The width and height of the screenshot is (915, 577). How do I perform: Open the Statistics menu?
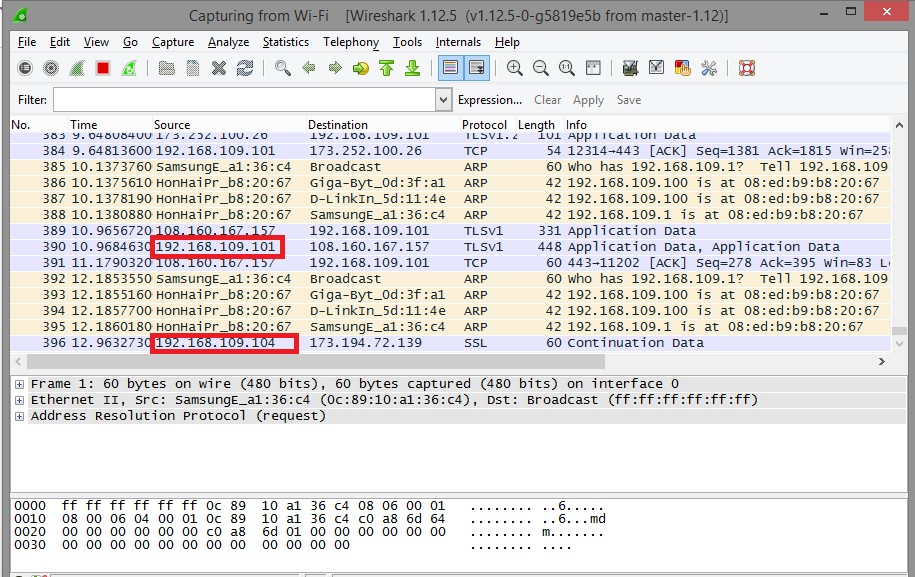[285, 42]
